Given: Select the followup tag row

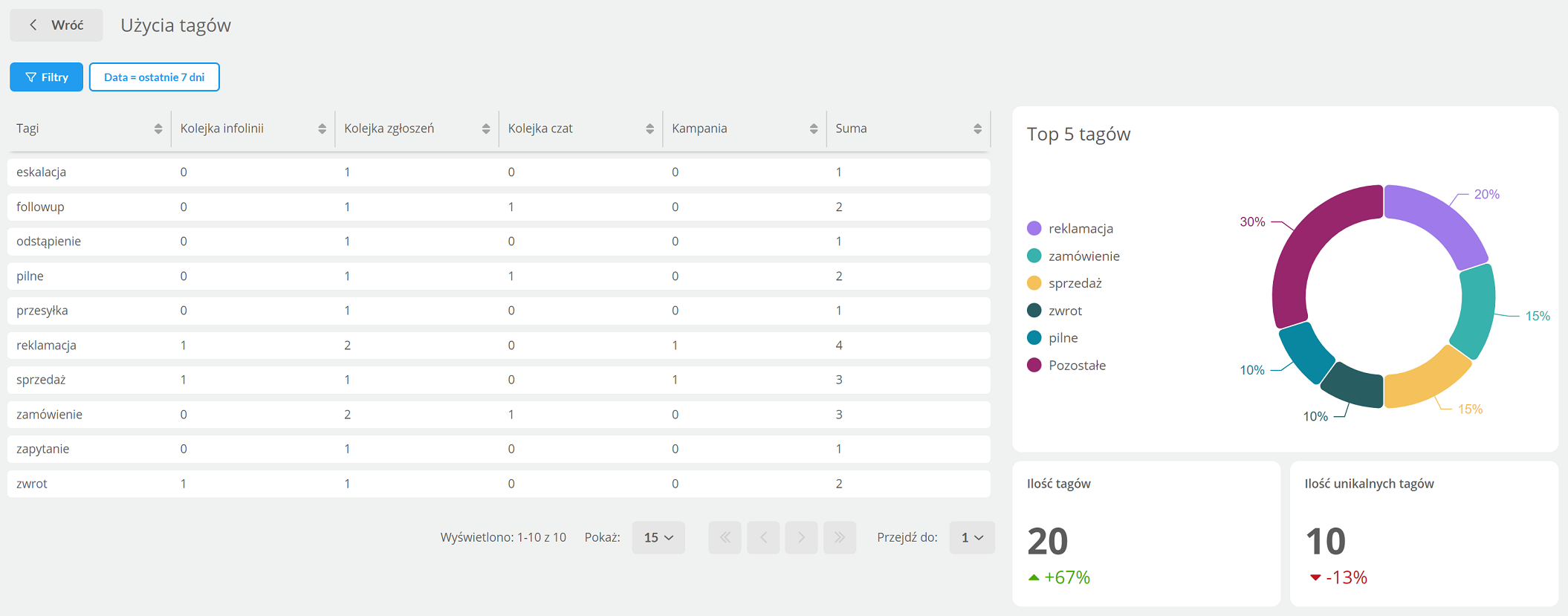Looking at the screenshot, I should [499, 207].
